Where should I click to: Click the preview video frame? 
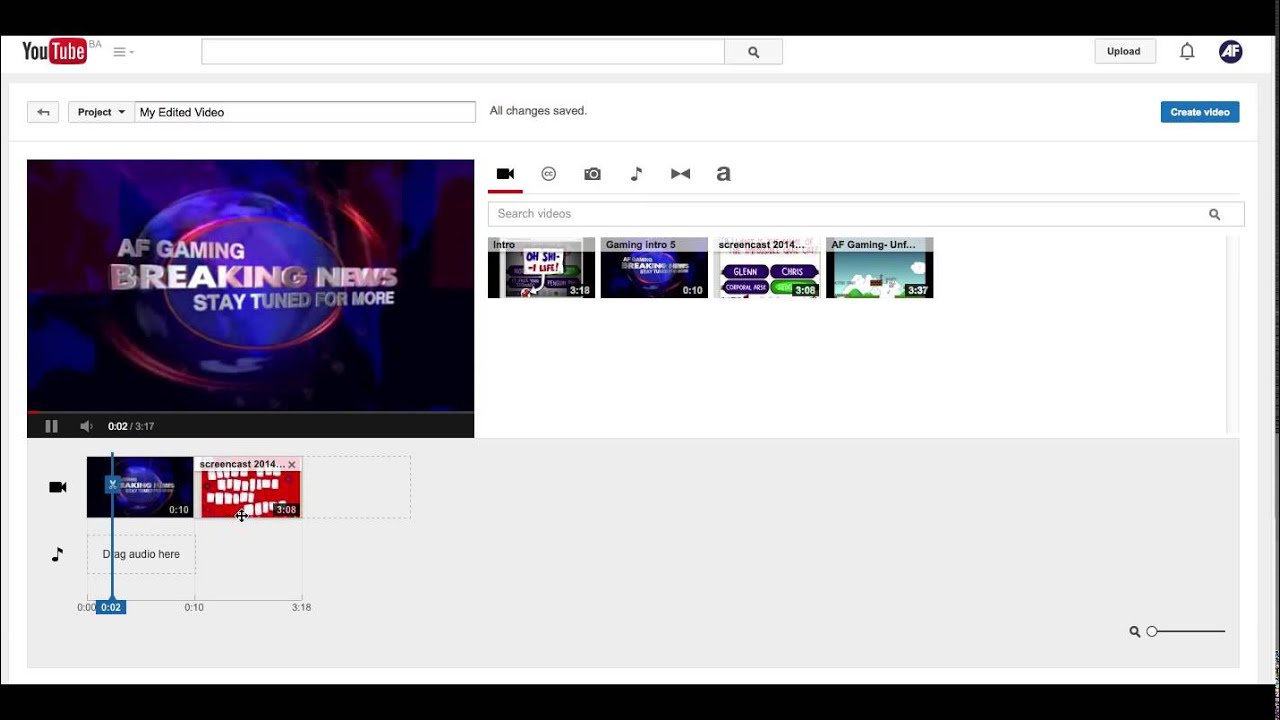pos(250,285)
